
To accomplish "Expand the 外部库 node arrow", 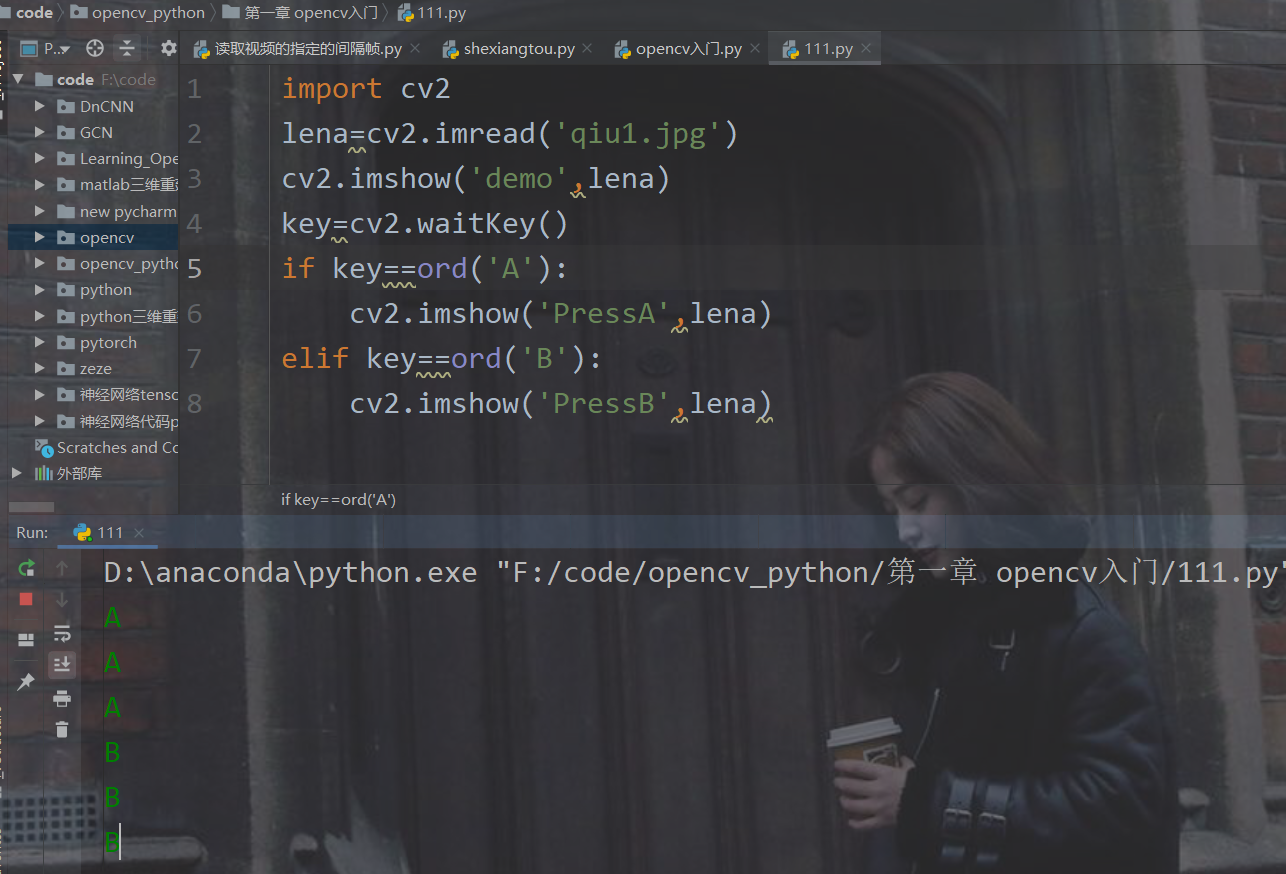I will (x=17, y=472).
